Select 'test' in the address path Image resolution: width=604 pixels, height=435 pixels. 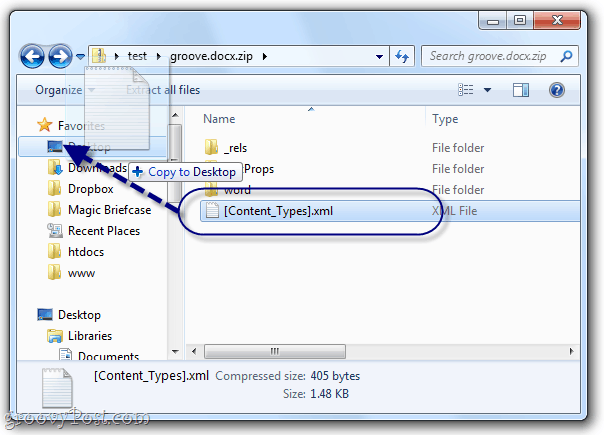[x=137, y=56]
